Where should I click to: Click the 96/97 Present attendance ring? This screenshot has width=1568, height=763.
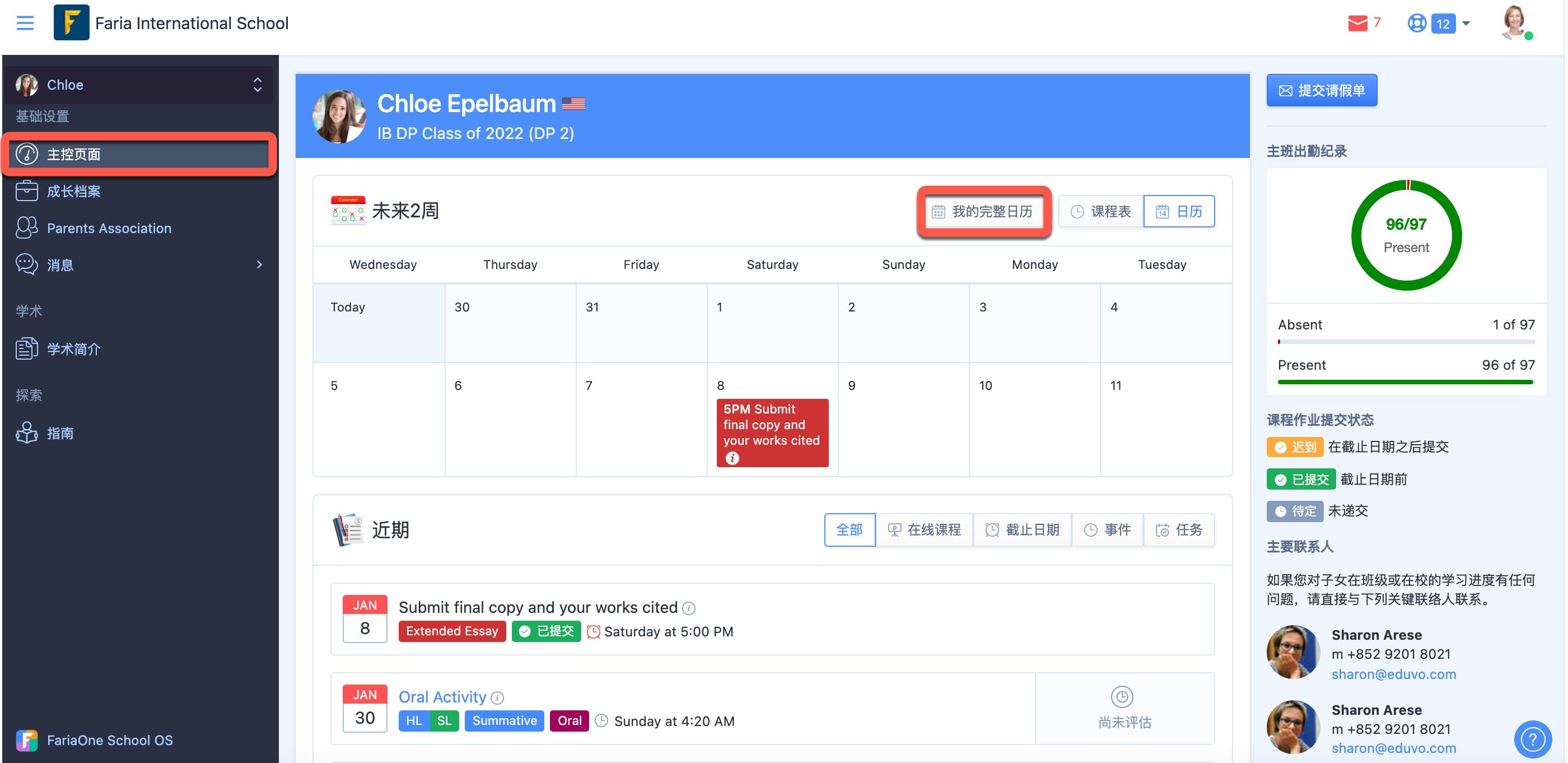(1406, 234)
